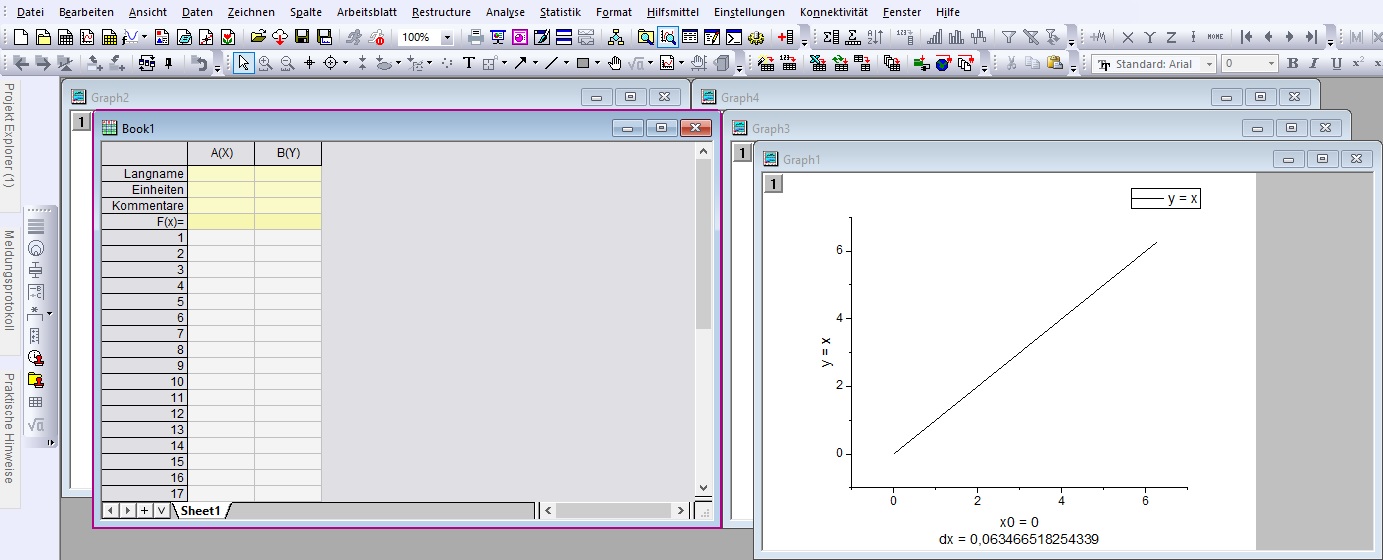Click the Set as Y column icon
1383x560 pixels.
(1149, 37)
